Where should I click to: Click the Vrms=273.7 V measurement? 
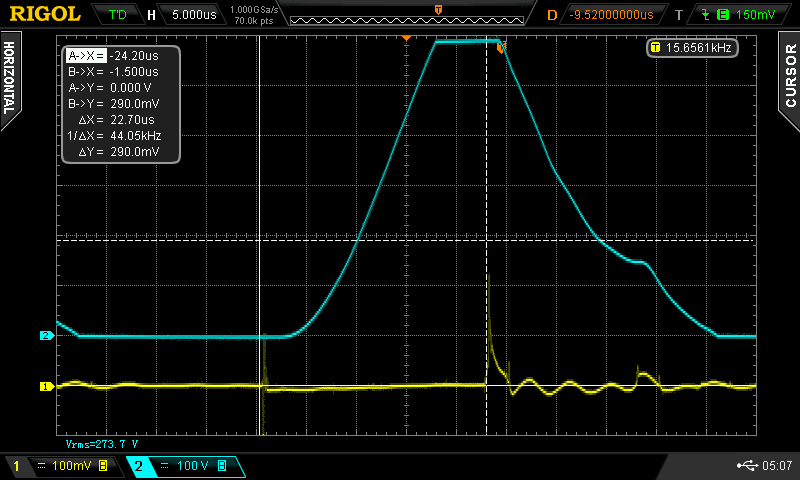102,444
